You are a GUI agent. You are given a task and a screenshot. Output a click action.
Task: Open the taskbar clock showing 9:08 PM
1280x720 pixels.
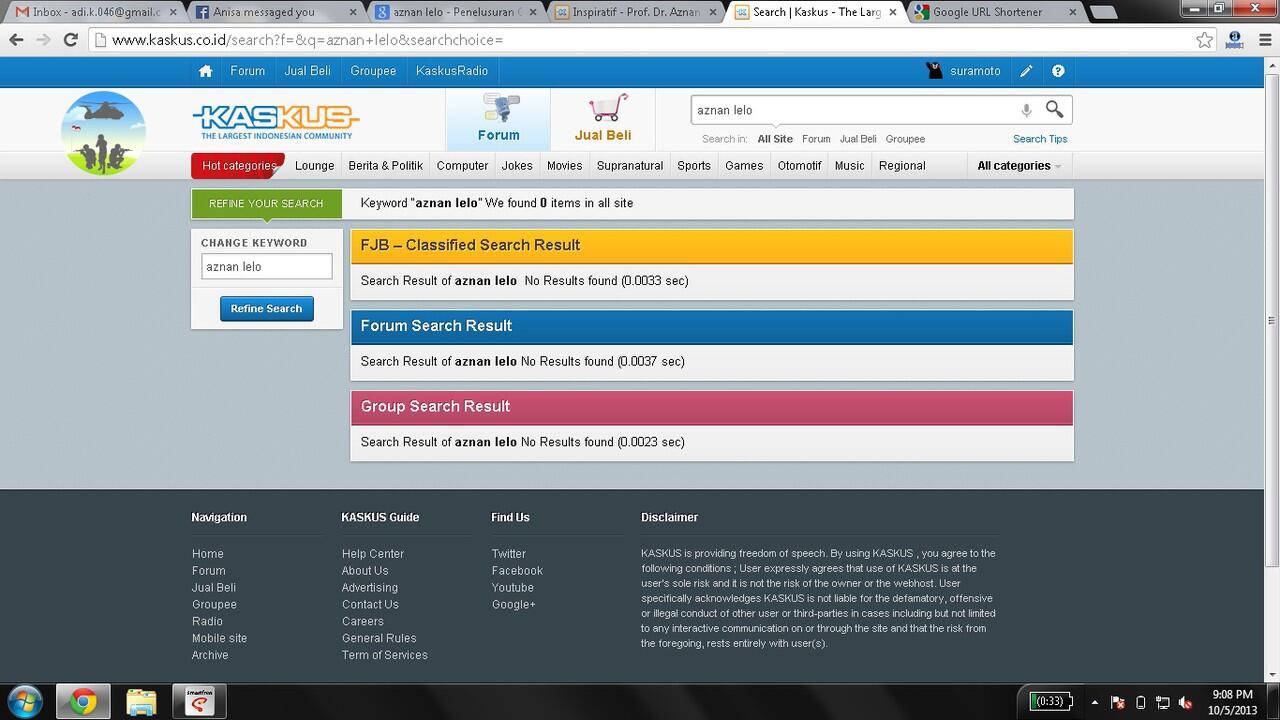(1232, 702)
